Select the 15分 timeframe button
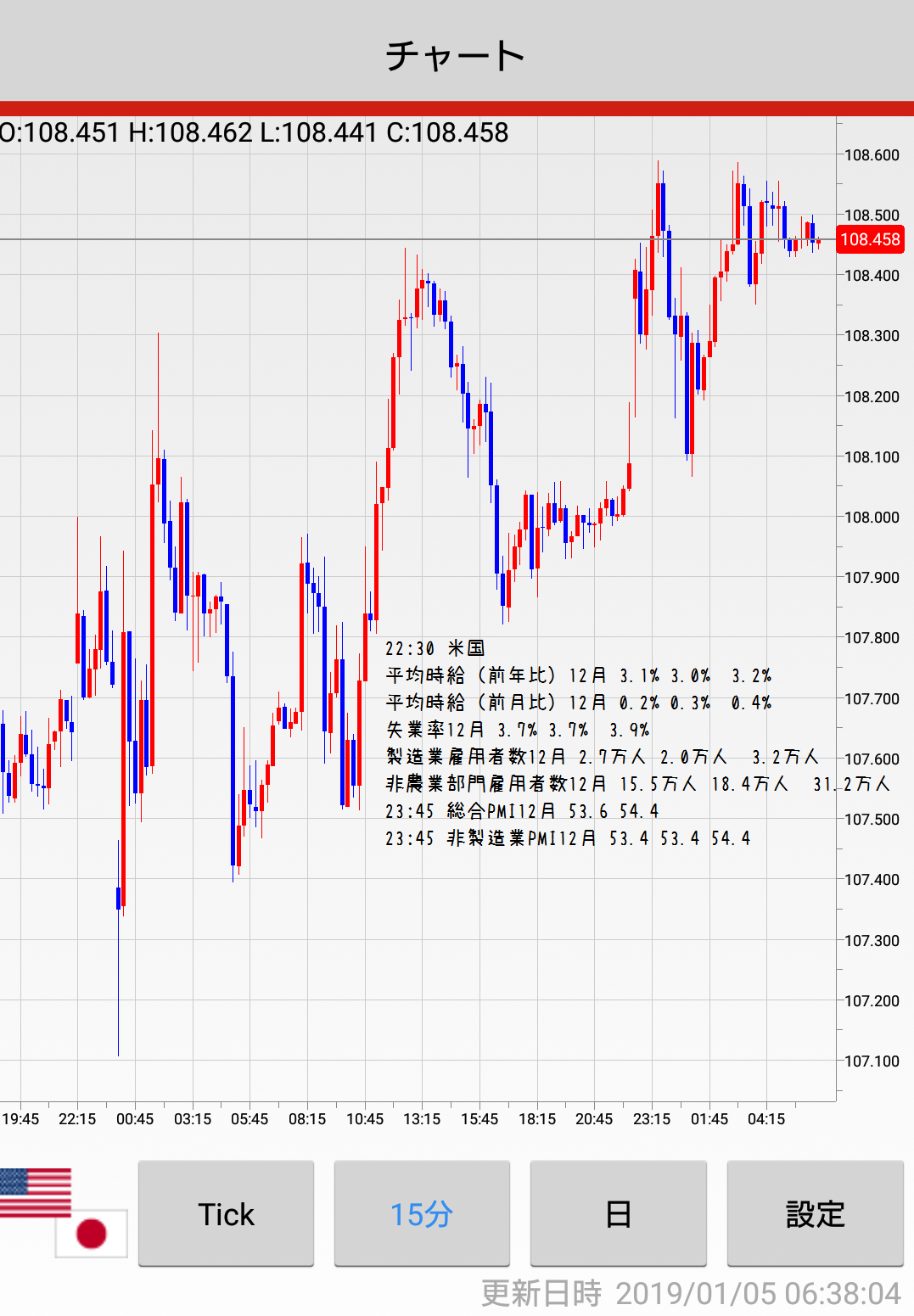 click(x=422, y=1213)
